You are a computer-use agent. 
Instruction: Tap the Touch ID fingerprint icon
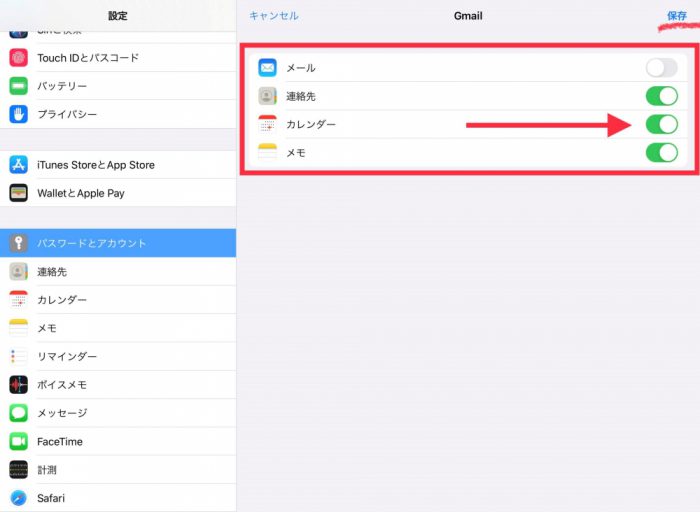click(18, 58)
